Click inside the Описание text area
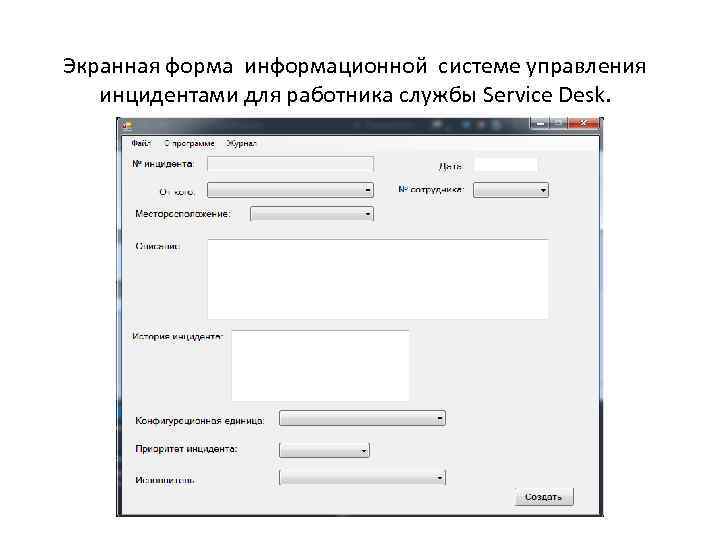720x540 pixels. 377,279
